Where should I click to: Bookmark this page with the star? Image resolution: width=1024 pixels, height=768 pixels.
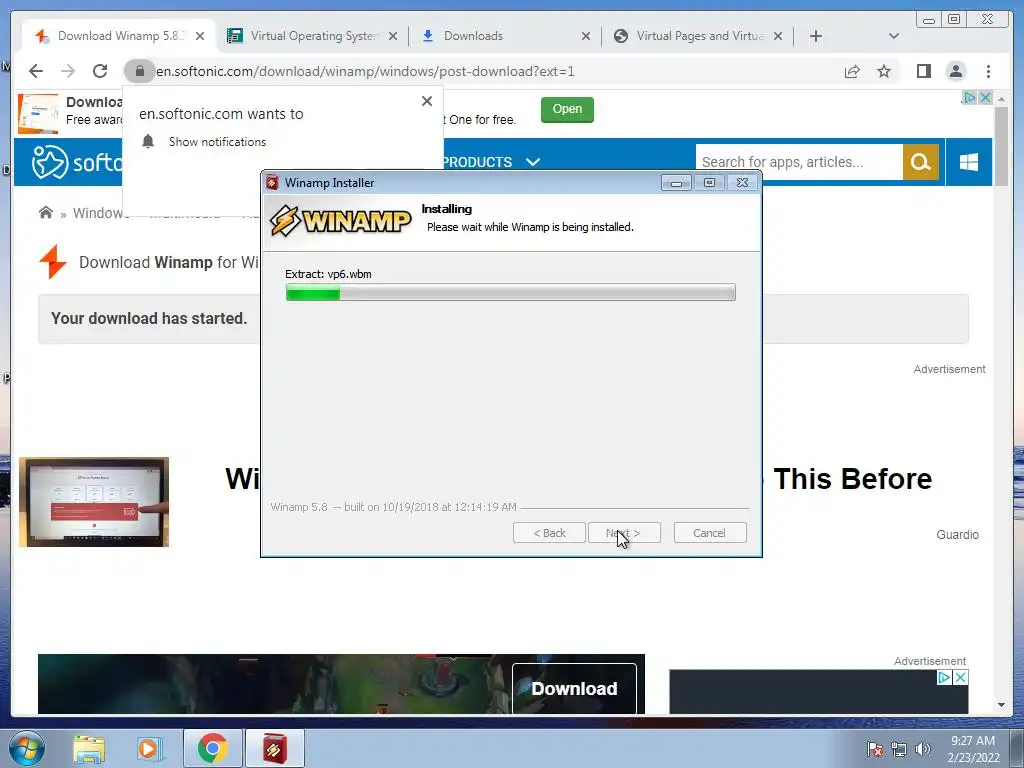(884, 71)
